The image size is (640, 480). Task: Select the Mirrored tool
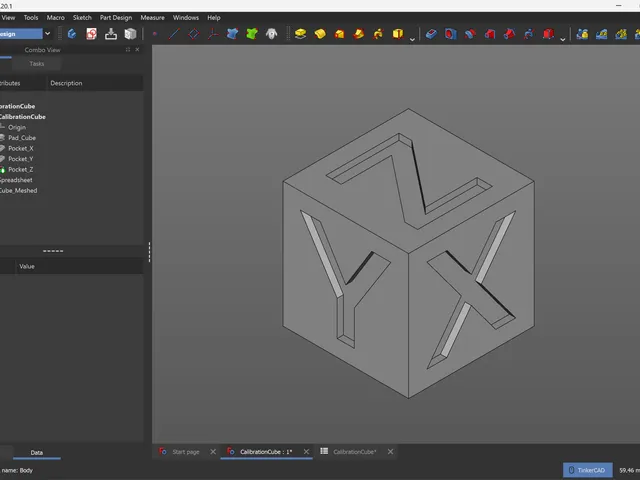coord(582,33)
